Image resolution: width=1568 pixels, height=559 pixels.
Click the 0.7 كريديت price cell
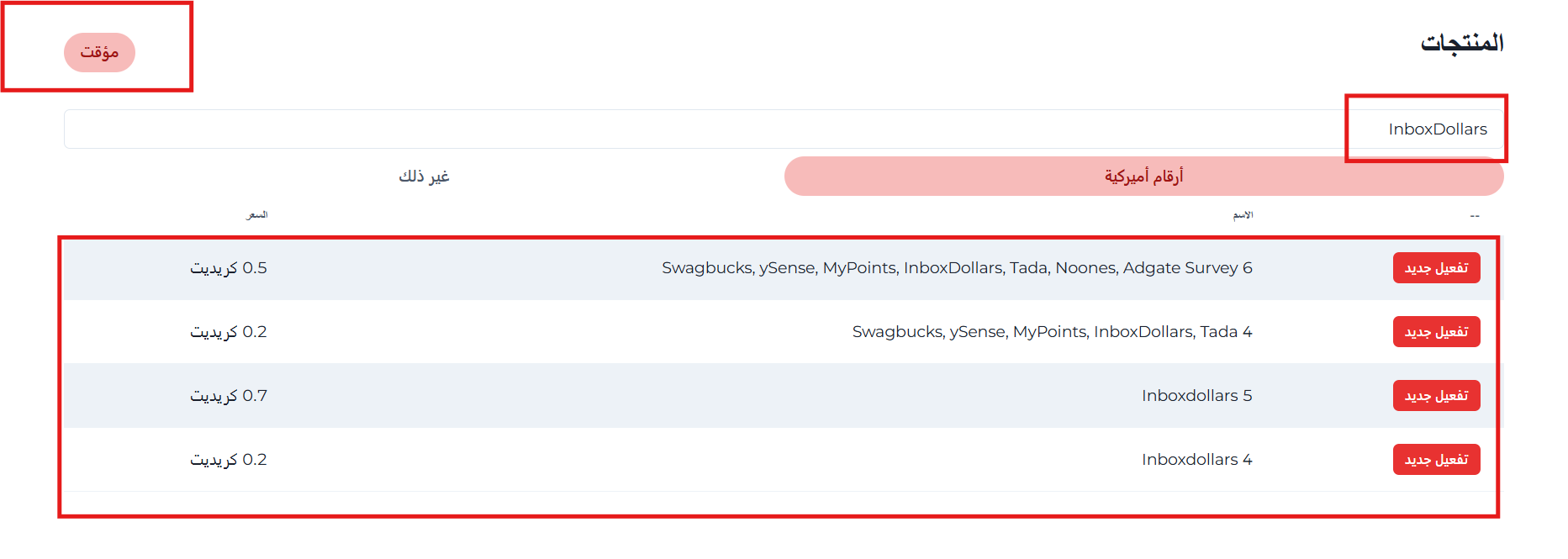pyautogui.click(x=229, y=396)
